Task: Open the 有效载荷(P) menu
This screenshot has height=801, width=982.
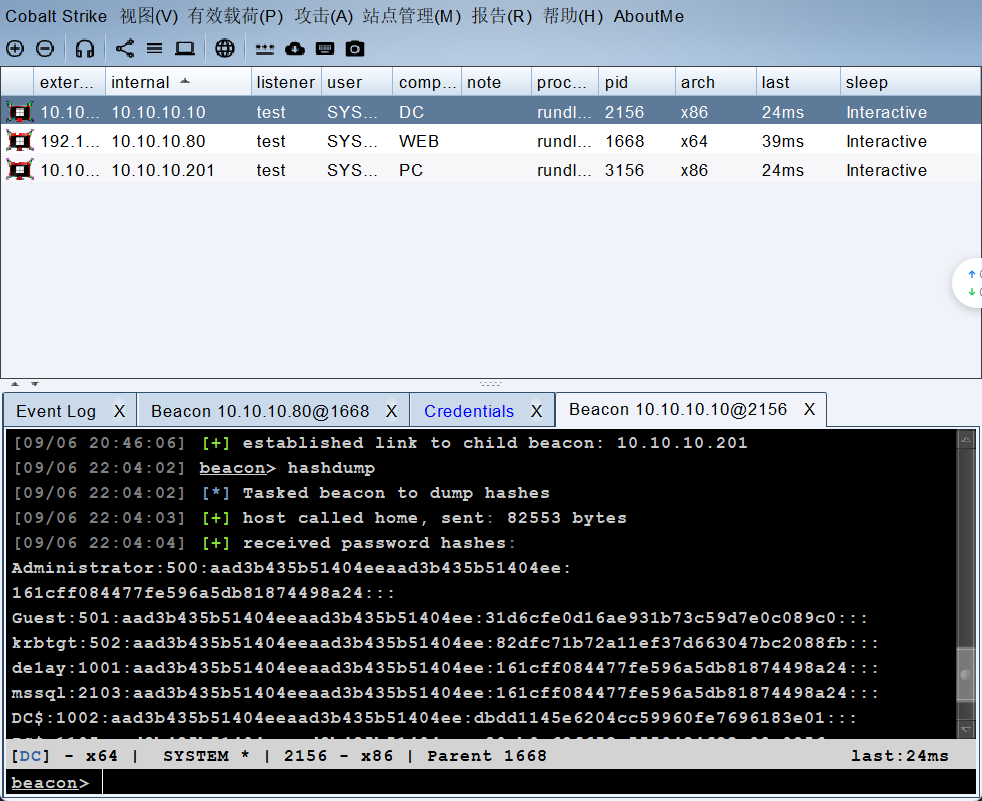Action: click(x=235, y=16)
